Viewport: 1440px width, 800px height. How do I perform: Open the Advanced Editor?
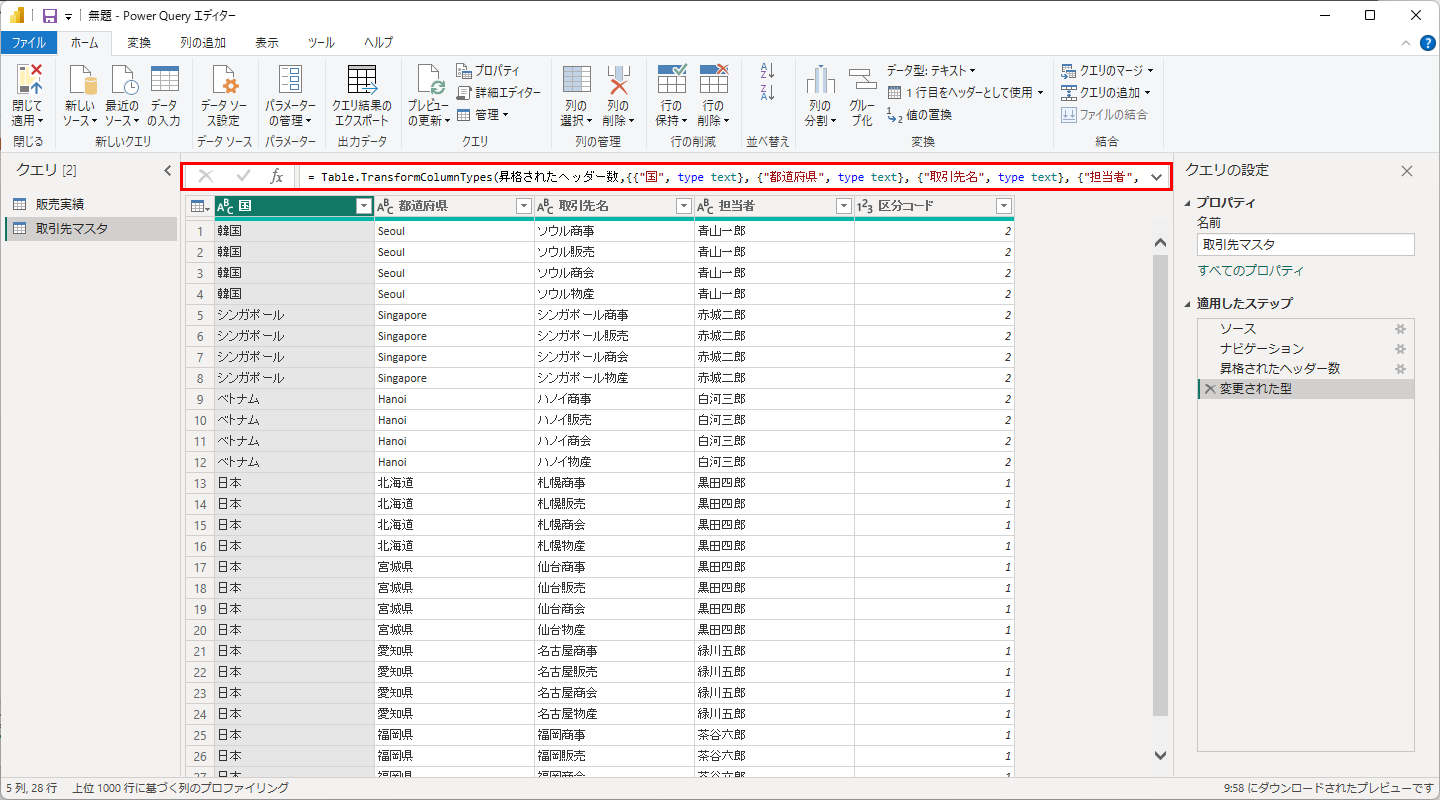tap(498, 92)
